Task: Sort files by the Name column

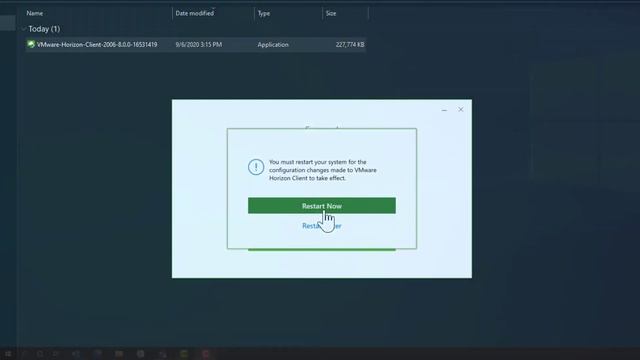Action: click(35, 13)
